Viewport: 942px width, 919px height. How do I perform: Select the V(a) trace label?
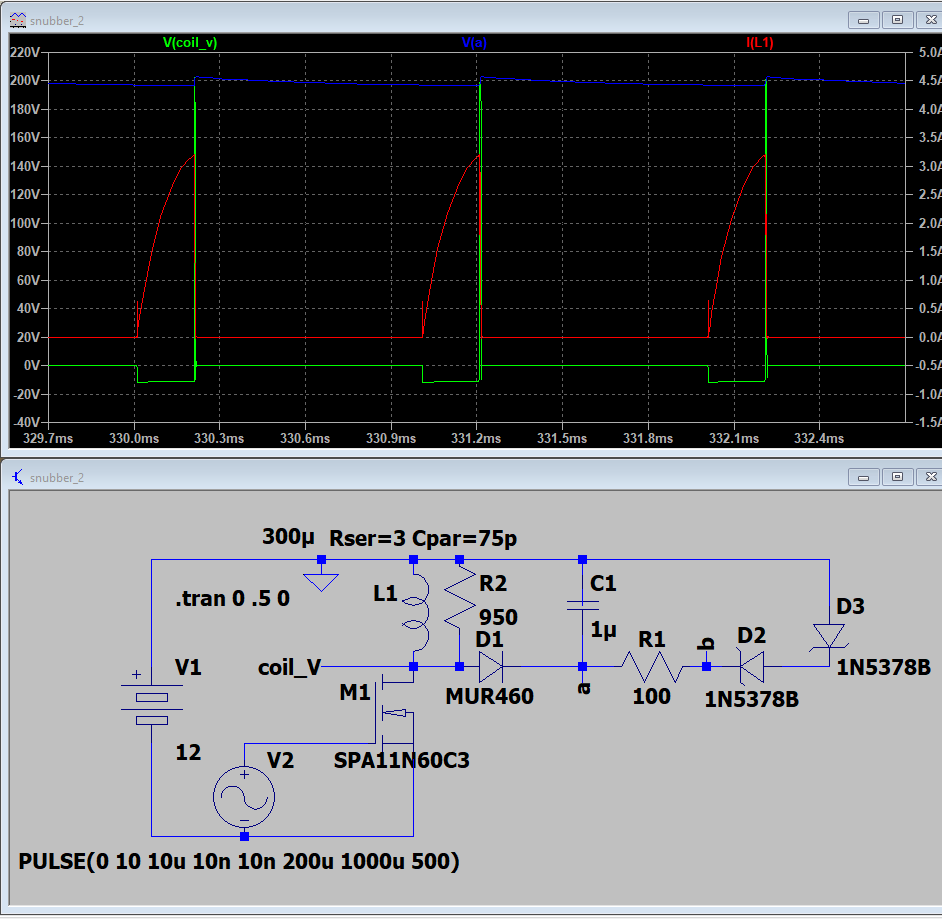pos(474,43)
